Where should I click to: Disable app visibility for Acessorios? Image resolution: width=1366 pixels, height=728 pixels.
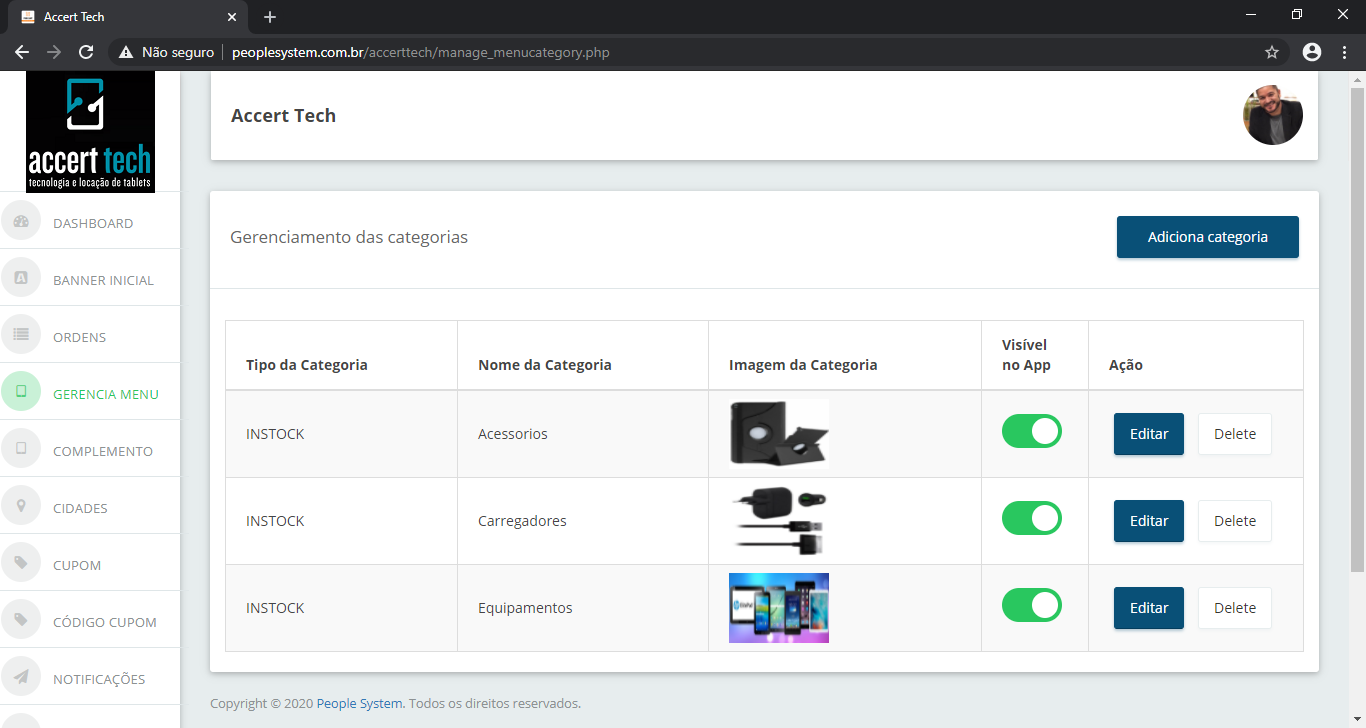[x=1031, y=432]
